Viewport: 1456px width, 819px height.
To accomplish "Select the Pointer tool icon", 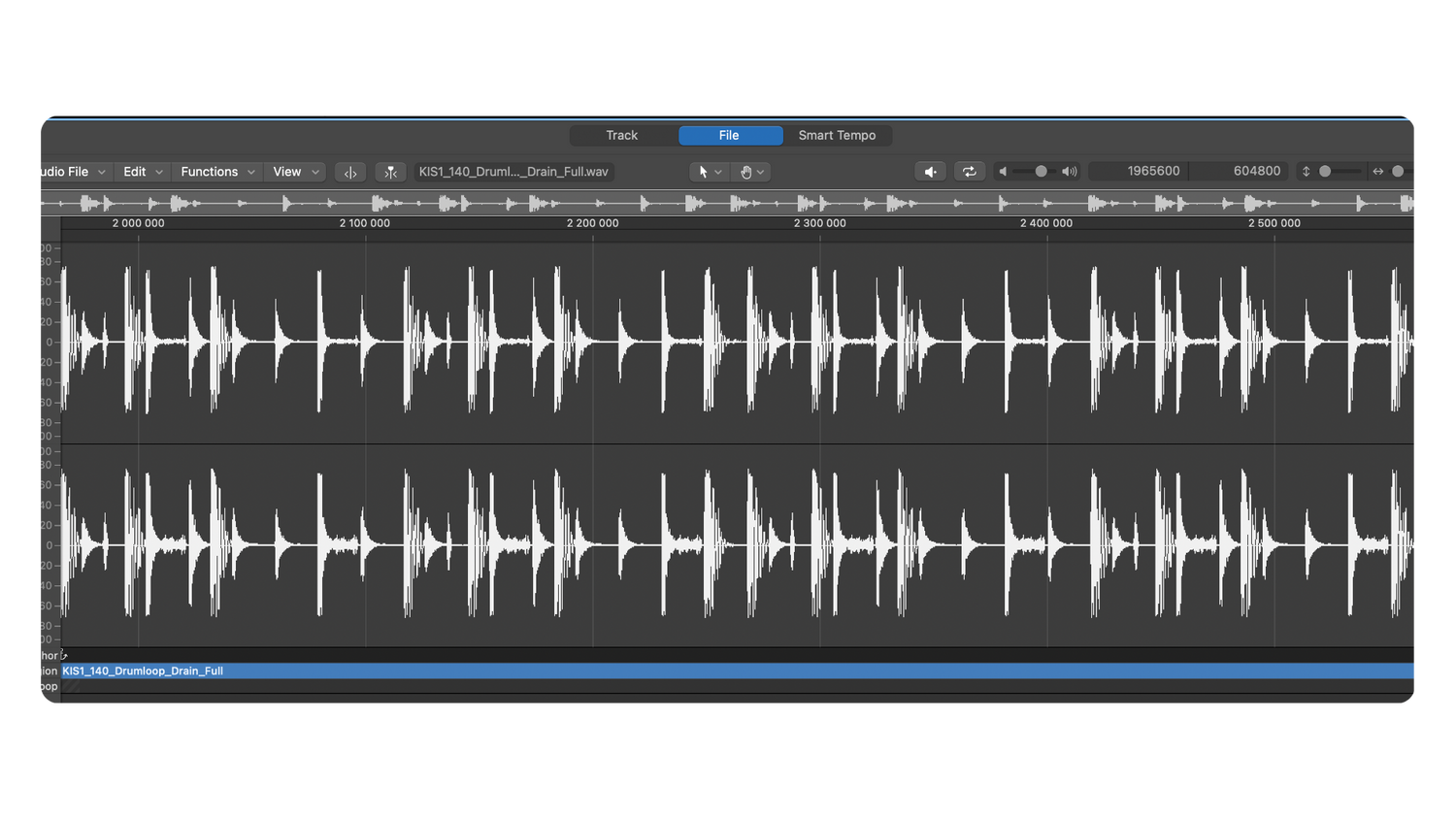I will tap(704, 172).
